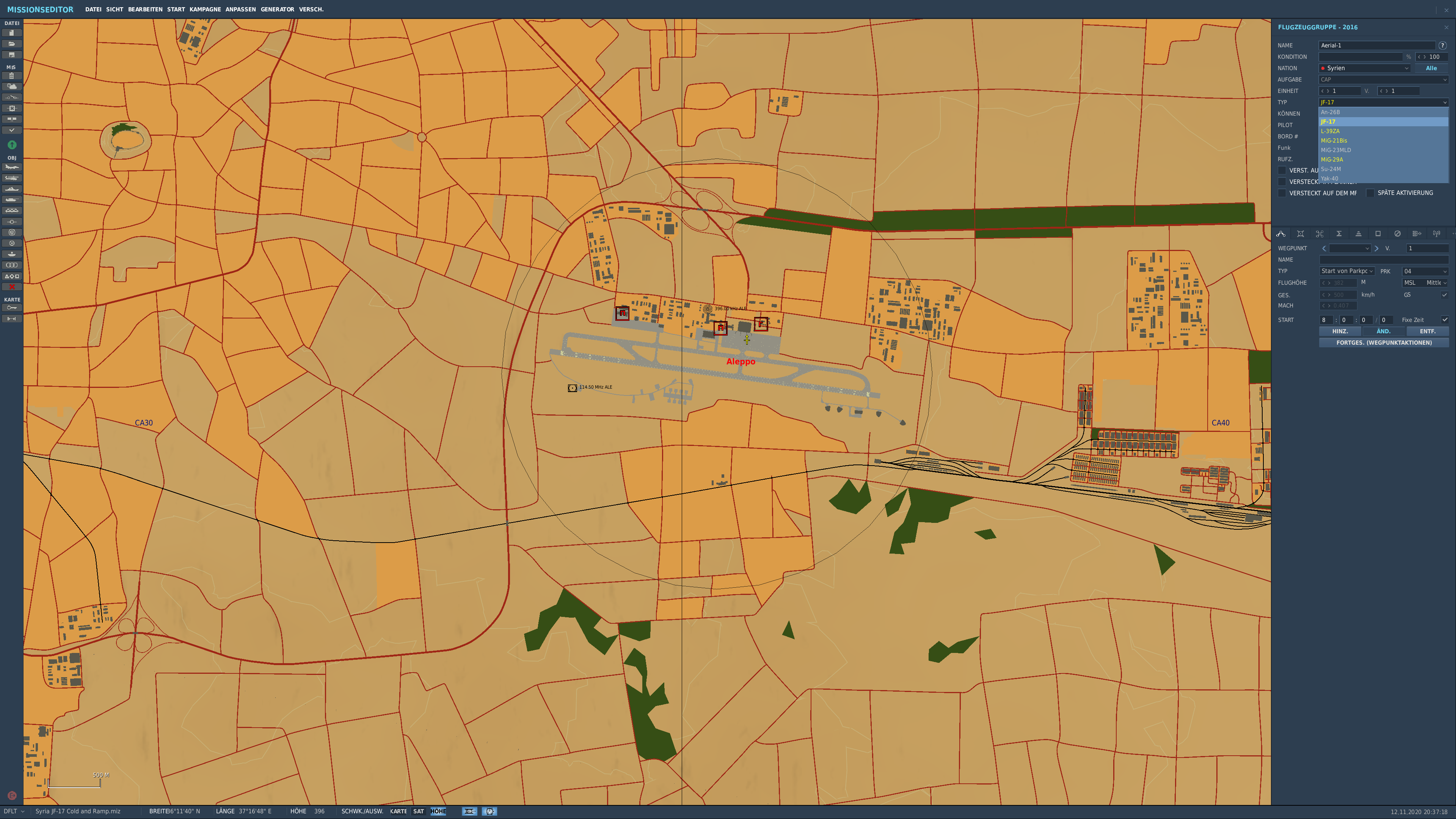Open the ANPASSEN menu
The width and height of the screenshot is (1456, 819).
(x=240, y=9)
